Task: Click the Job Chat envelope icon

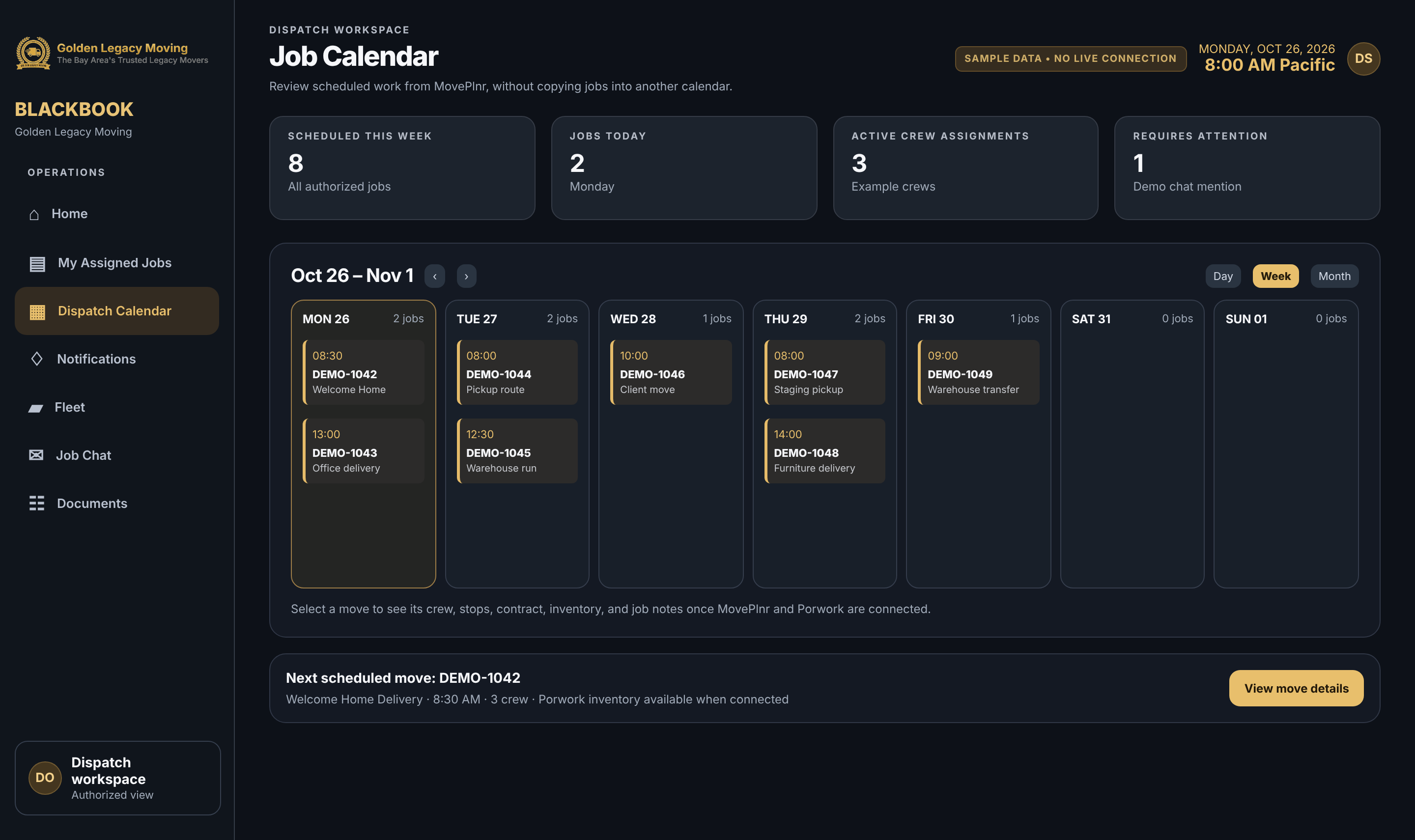Action: tap(36, 455)
